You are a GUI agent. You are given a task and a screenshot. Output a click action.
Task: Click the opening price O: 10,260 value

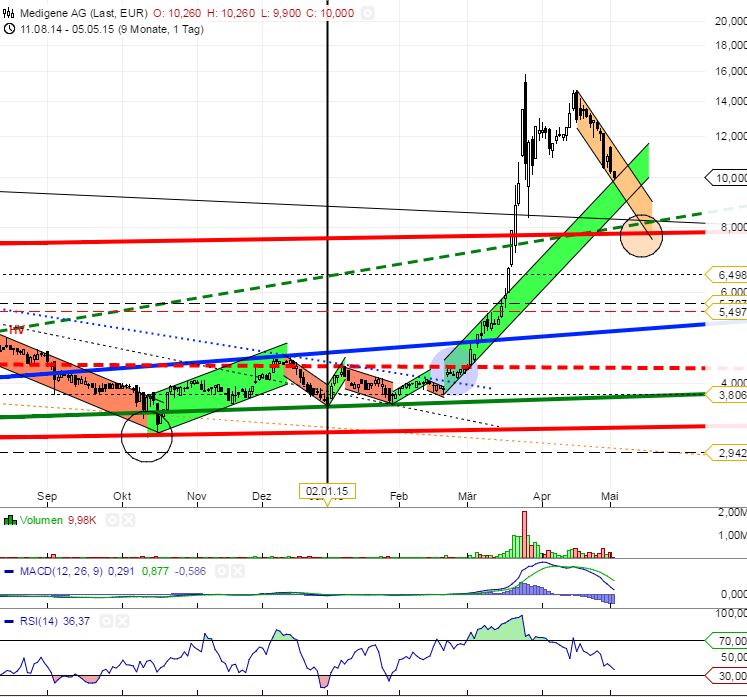[177, 13]
